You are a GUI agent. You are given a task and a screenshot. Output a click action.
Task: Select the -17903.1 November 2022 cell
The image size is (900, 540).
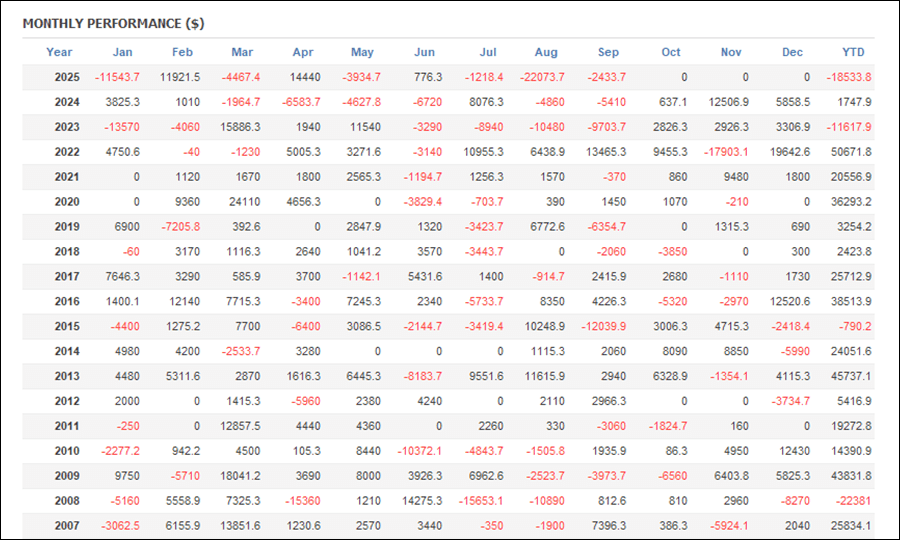[x=723, y=152]
